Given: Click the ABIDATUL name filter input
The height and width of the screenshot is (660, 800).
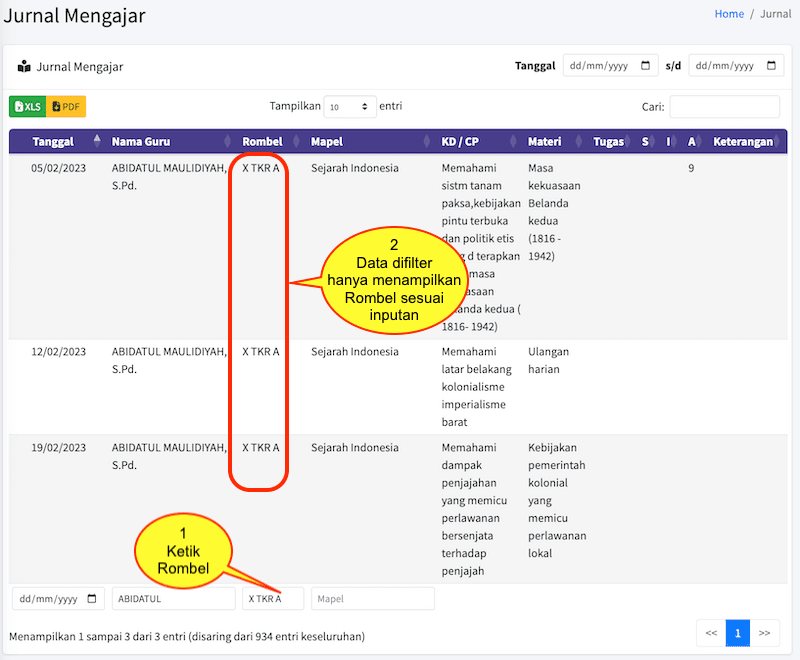Looking at the screenshot, I should 173,598.
